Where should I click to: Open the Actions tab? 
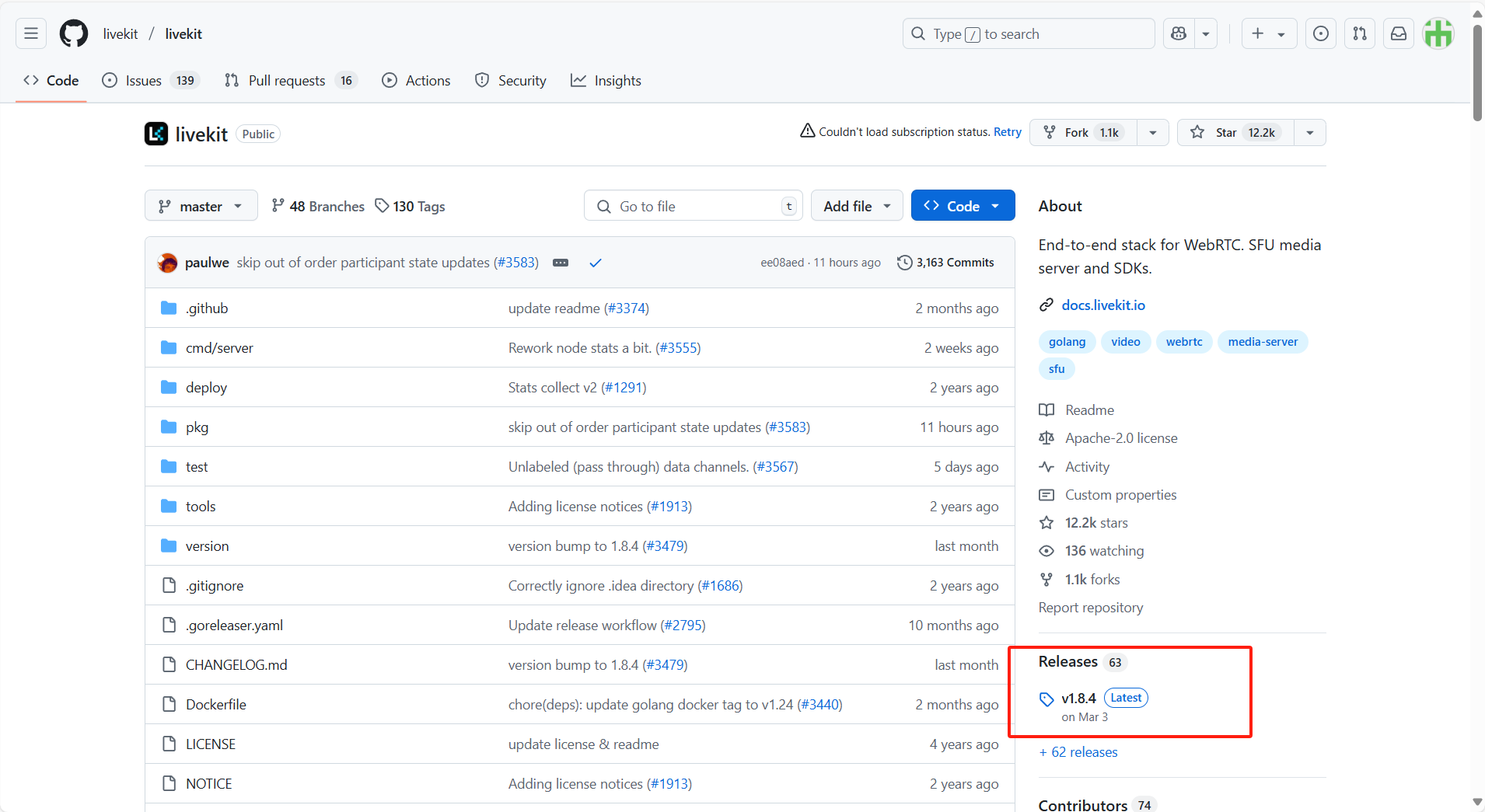coord(416,80)
